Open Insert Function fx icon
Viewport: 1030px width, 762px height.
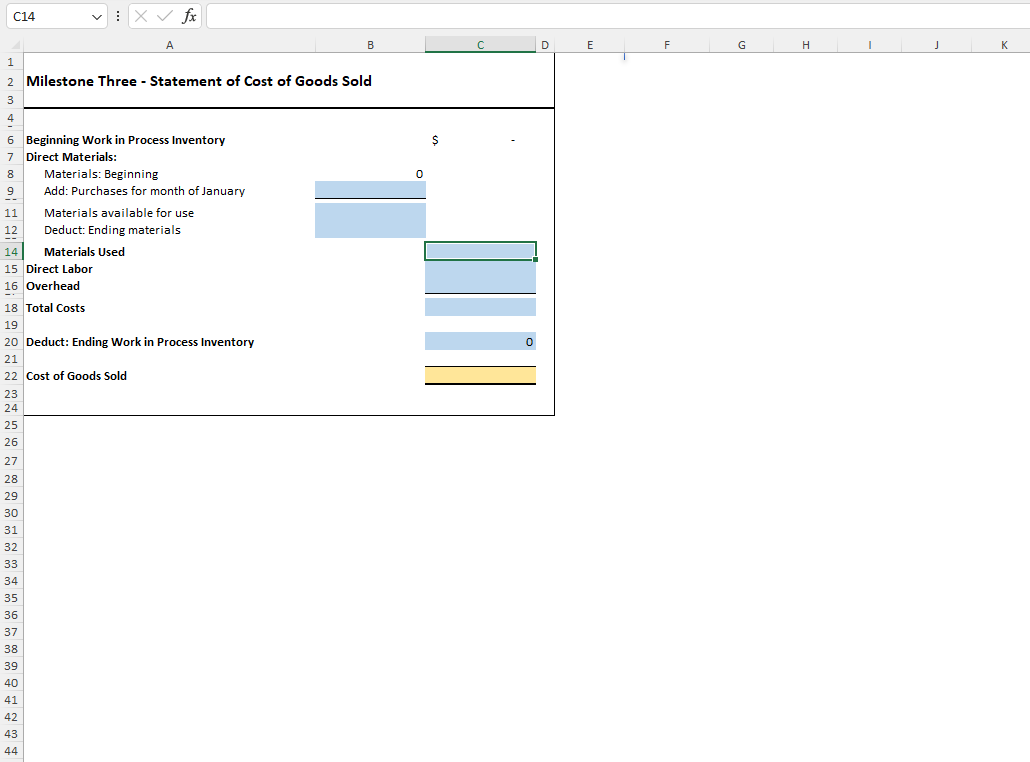pos(189,16)
